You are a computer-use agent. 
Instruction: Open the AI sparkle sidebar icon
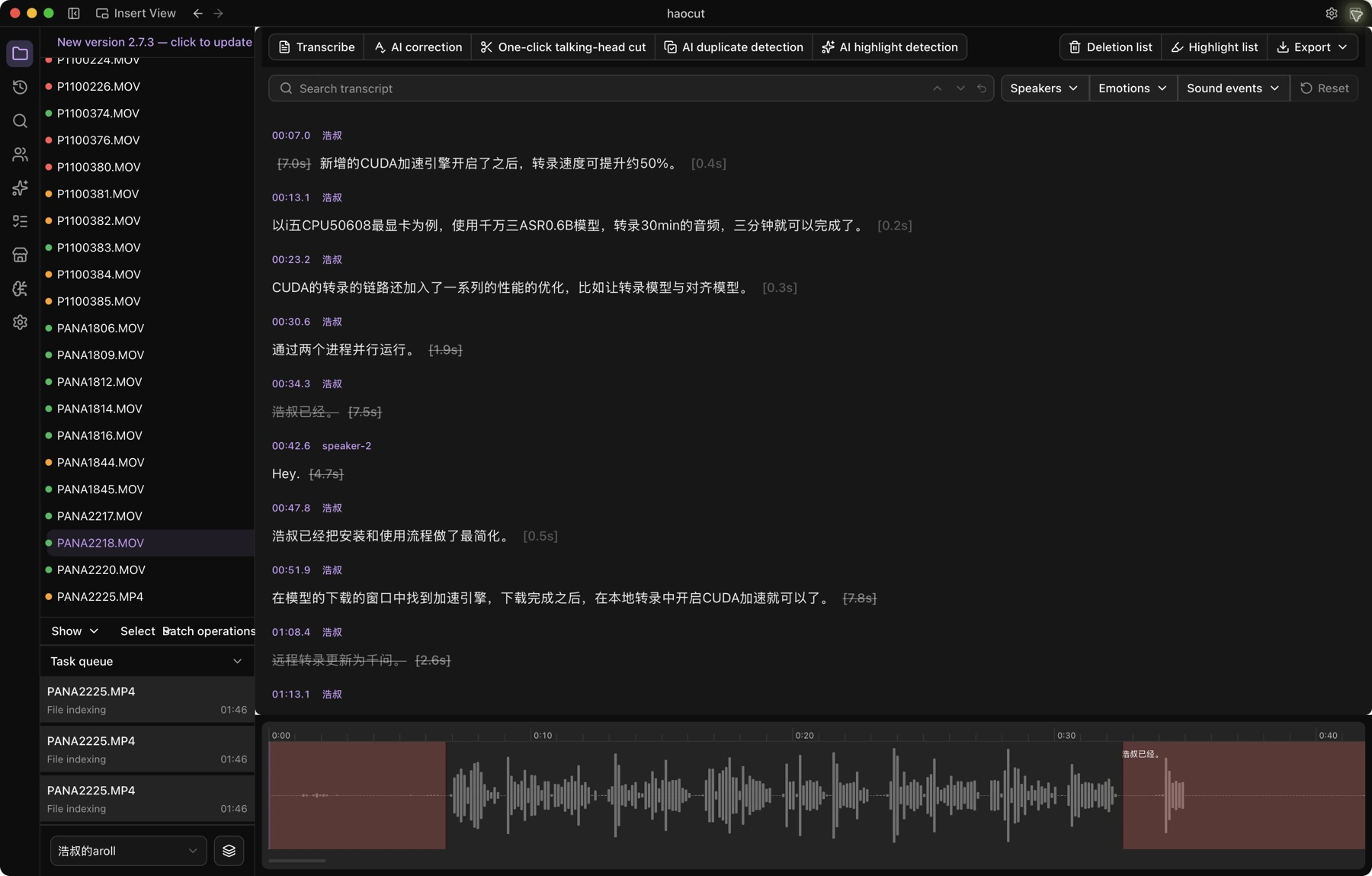tap(20, 188)
